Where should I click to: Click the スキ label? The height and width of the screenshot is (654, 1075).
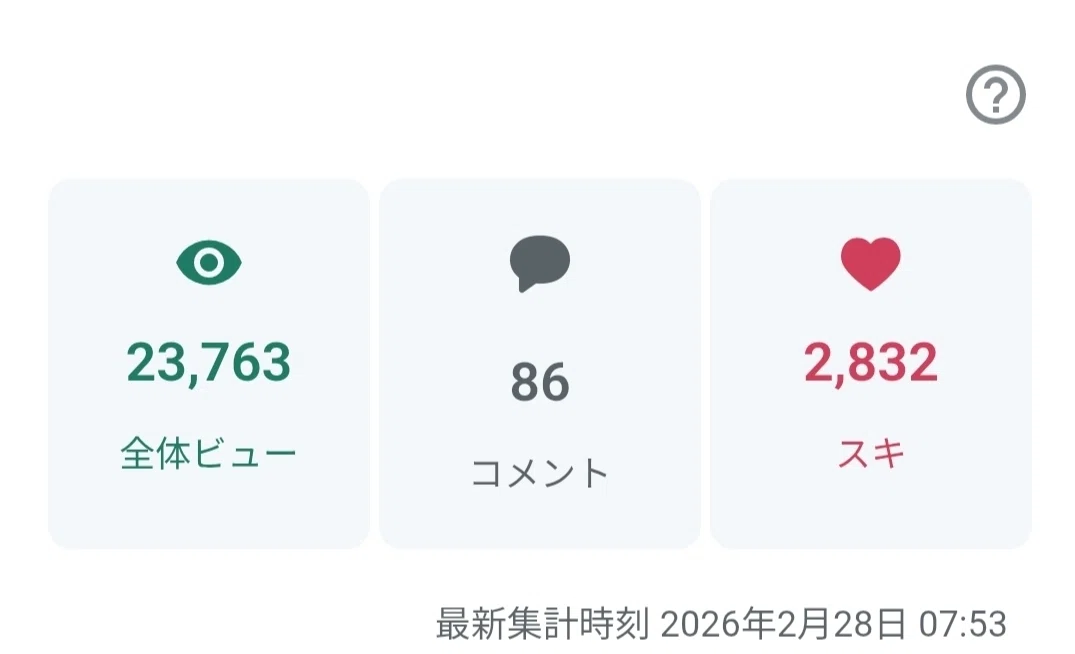click(871, 453)
